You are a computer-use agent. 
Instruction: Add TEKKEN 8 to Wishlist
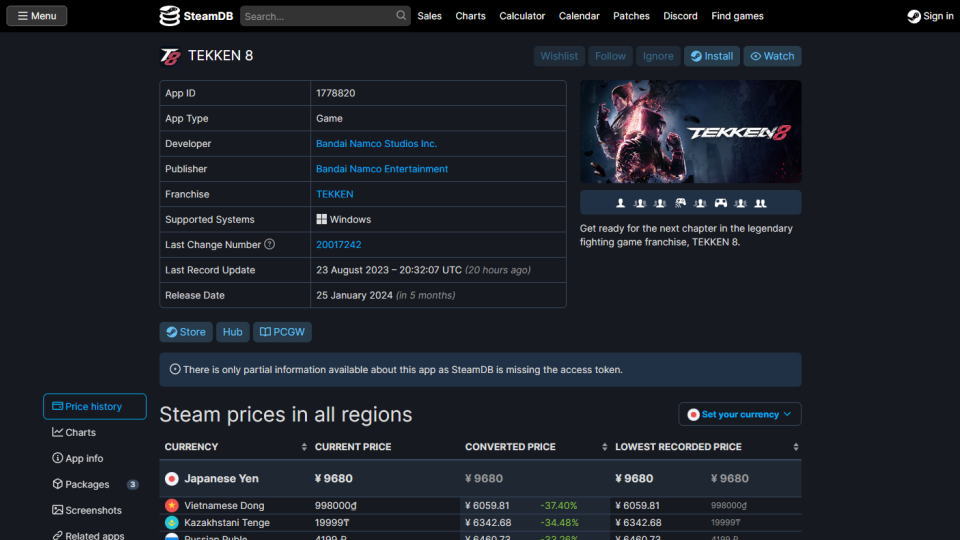559,56
